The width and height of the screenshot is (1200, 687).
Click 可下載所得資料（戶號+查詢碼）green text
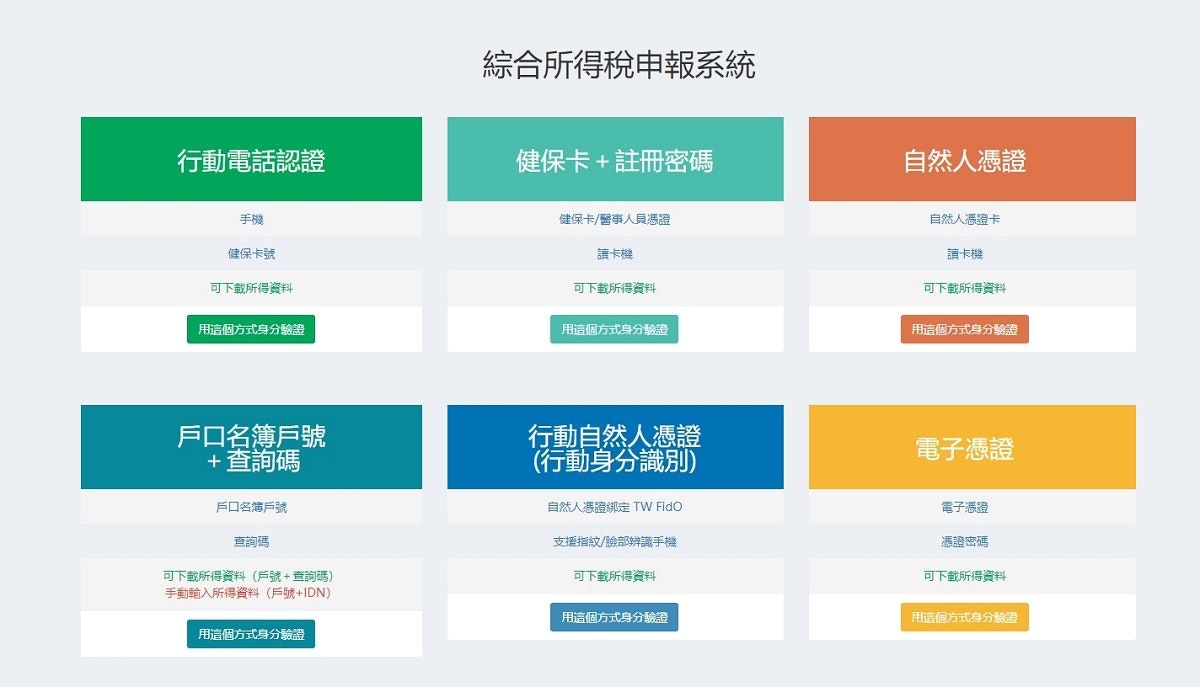pyautogui.click(x=248, y=576)
